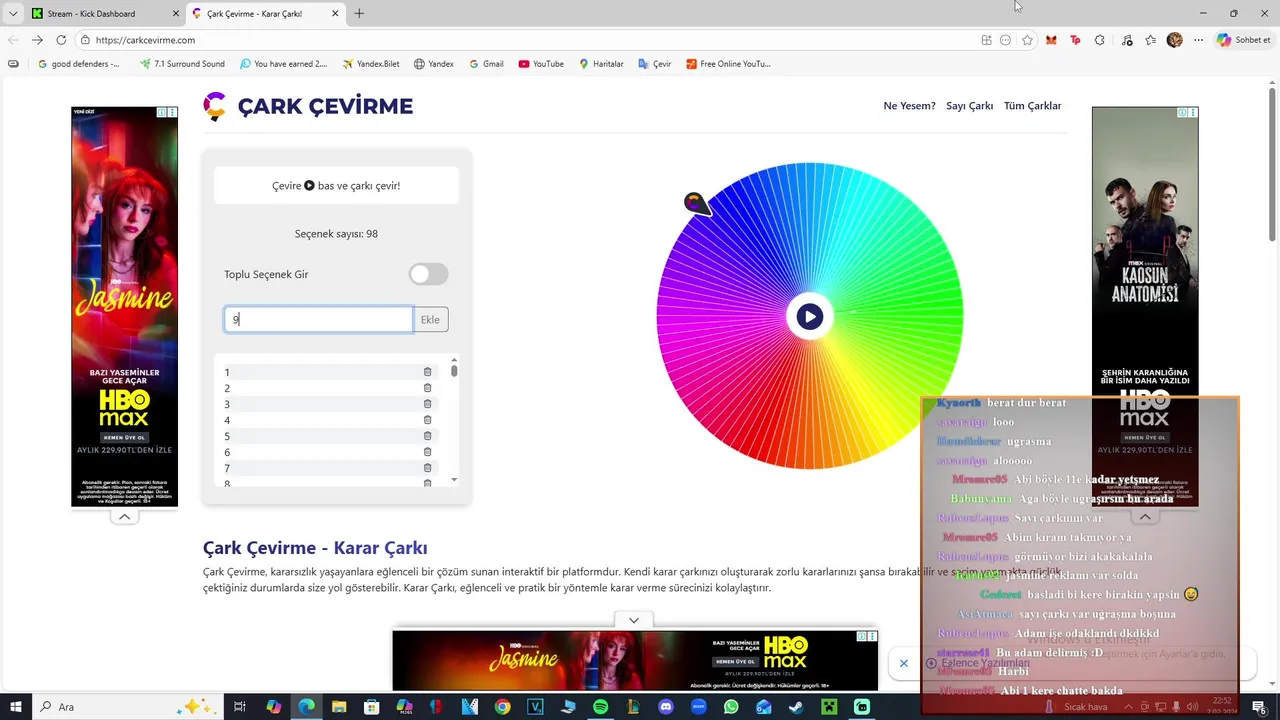Open the red Tp extension
Image resolution: width=1280 pixels, height=720 pixels.
tap(1075, 40)
